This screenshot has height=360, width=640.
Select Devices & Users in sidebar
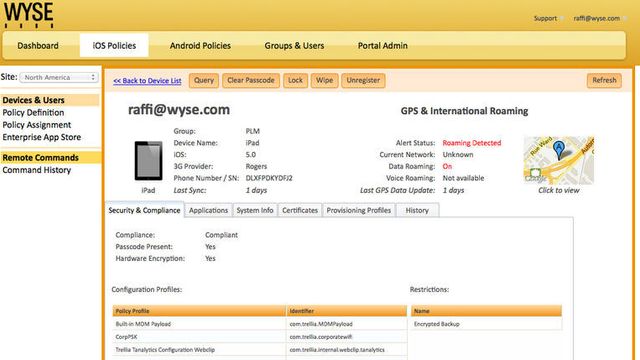click(x=50, y=100)
